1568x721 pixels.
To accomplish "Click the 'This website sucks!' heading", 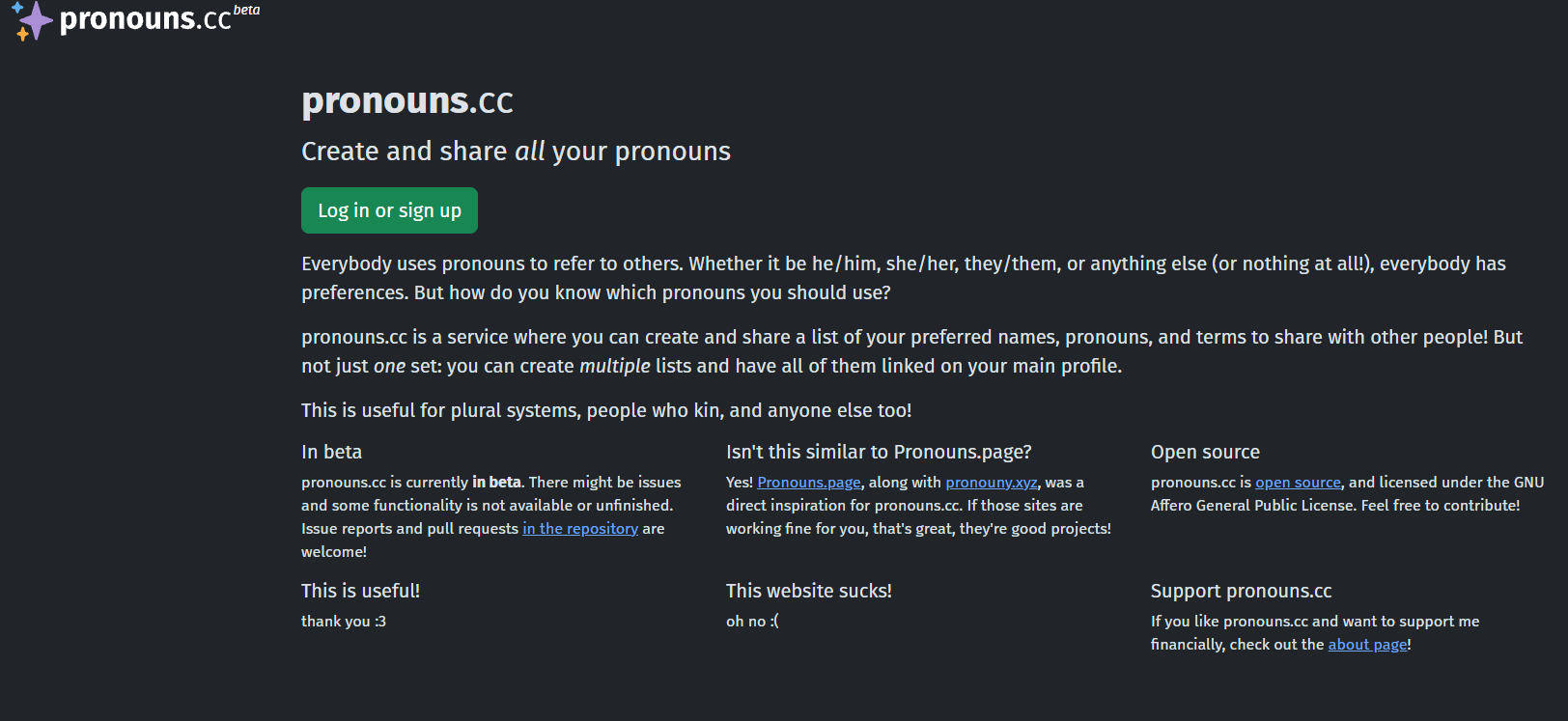I will [x=809, y=591].
